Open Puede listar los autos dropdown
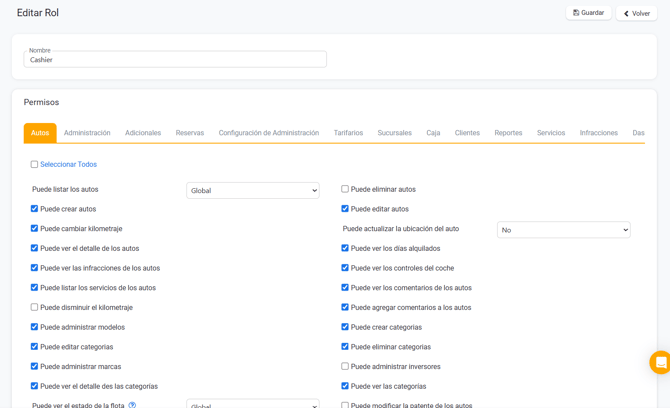The height and width of the screenshot is (408, 670). point(252,190)
